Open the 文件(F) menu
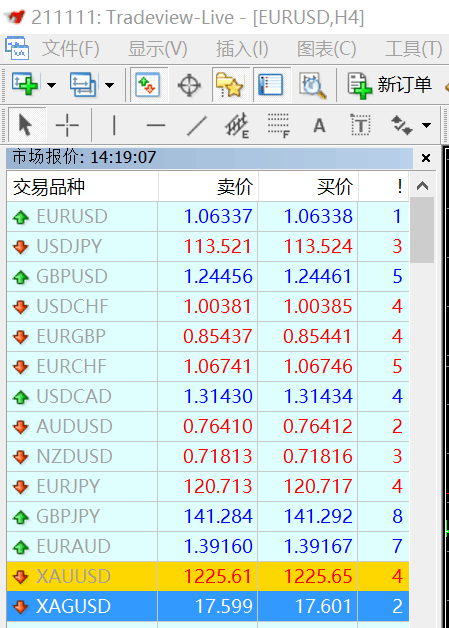Viewport: 449px width, 628px height. point(70,49)
